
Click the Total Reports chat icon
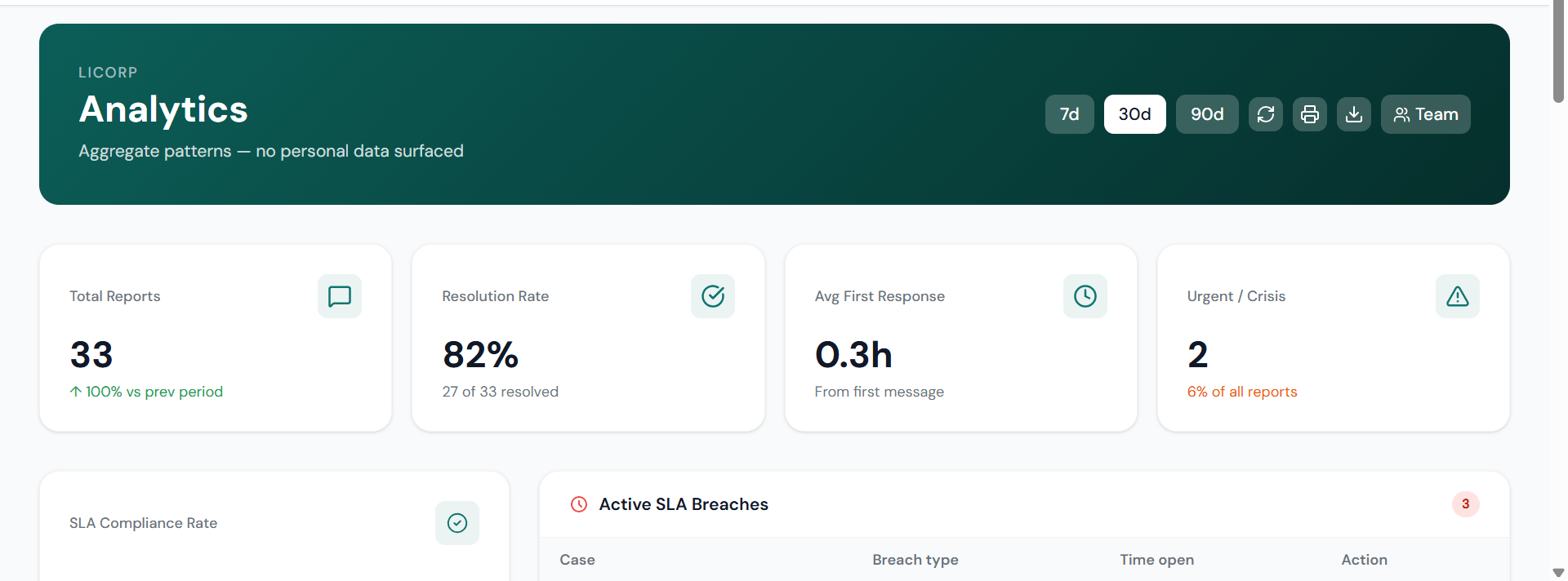click(x=340, y=296)
